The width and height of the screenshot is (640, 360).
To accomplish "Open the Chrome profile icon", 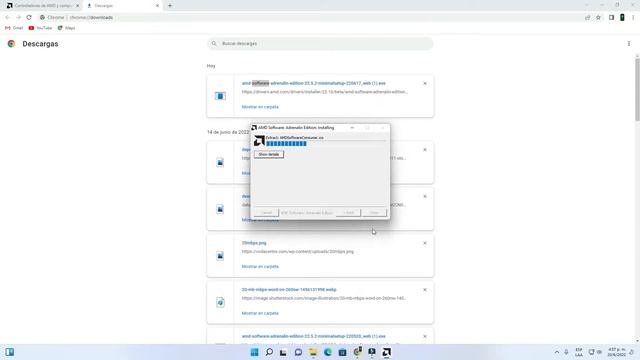I will click(x=622, y=18).
